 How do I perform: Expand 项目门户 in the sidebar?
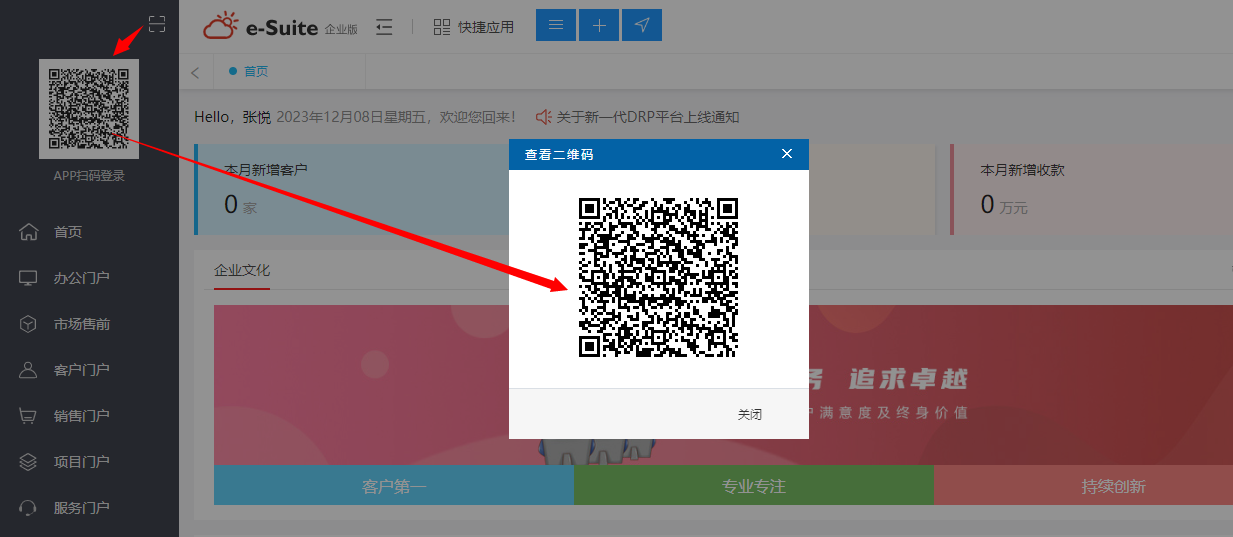coord(81,462)
